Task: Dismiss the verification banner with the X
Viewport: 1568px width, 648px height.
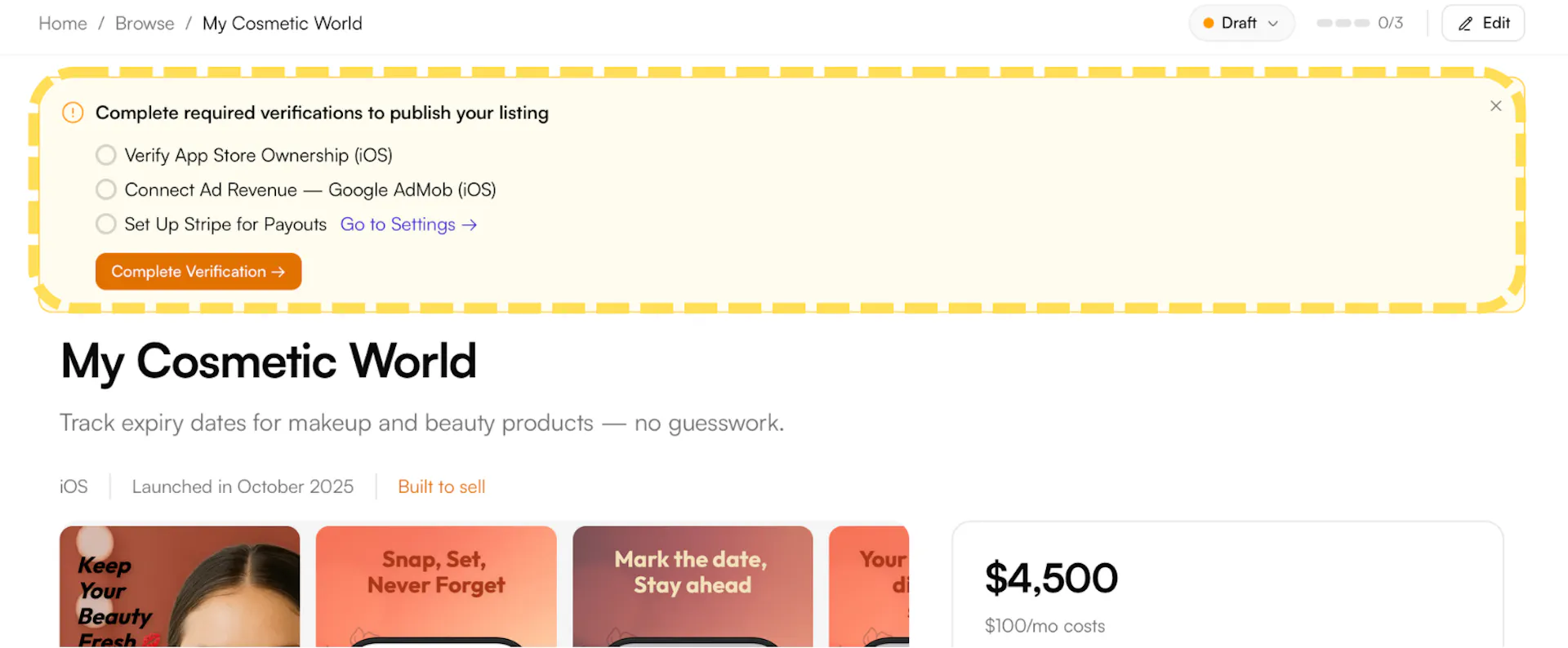Action: point(1495,106)
